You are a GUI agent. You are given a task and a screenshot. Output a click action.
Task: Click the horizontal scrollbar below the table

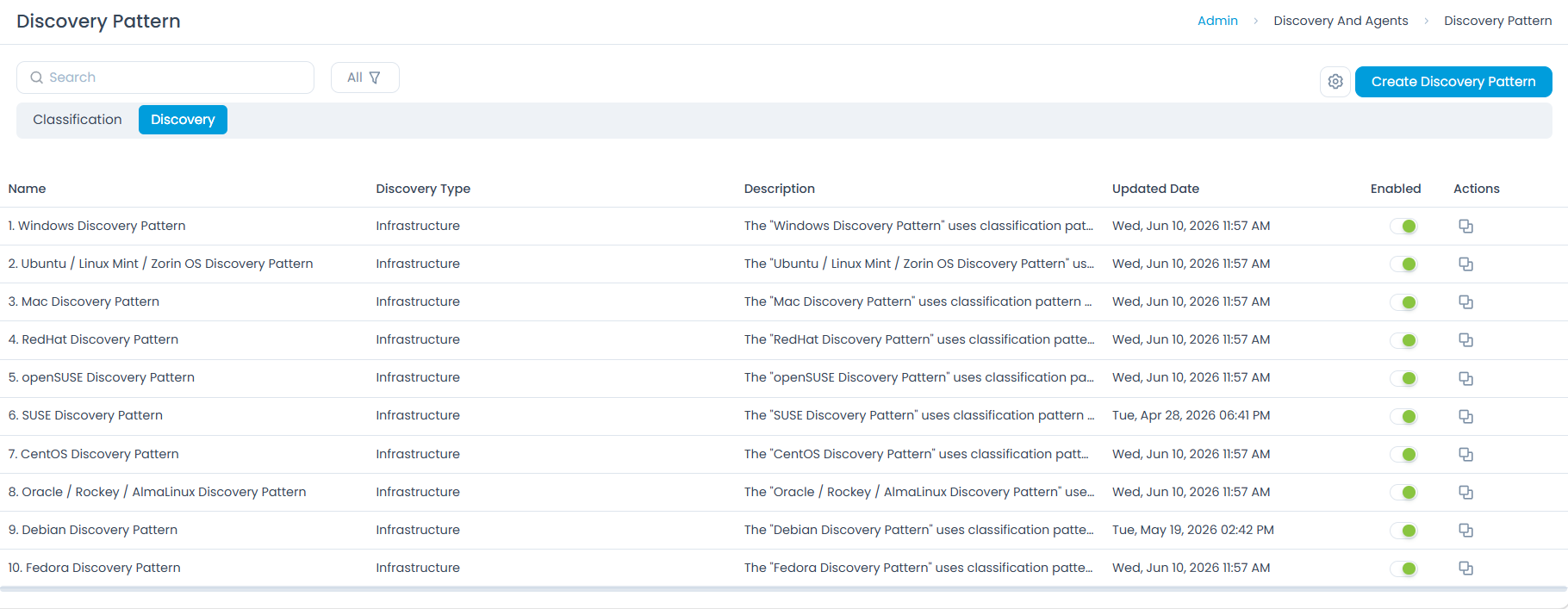(x=783, y=589)
